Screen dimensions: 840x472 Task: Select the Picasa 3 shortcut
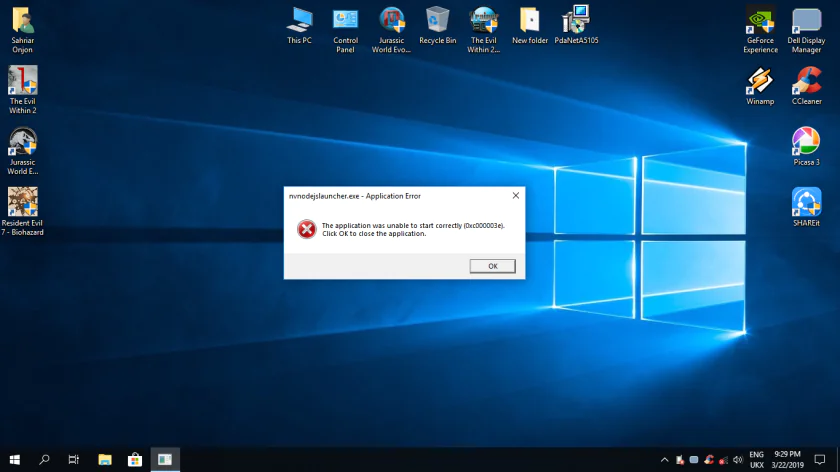tap(806, 147)
